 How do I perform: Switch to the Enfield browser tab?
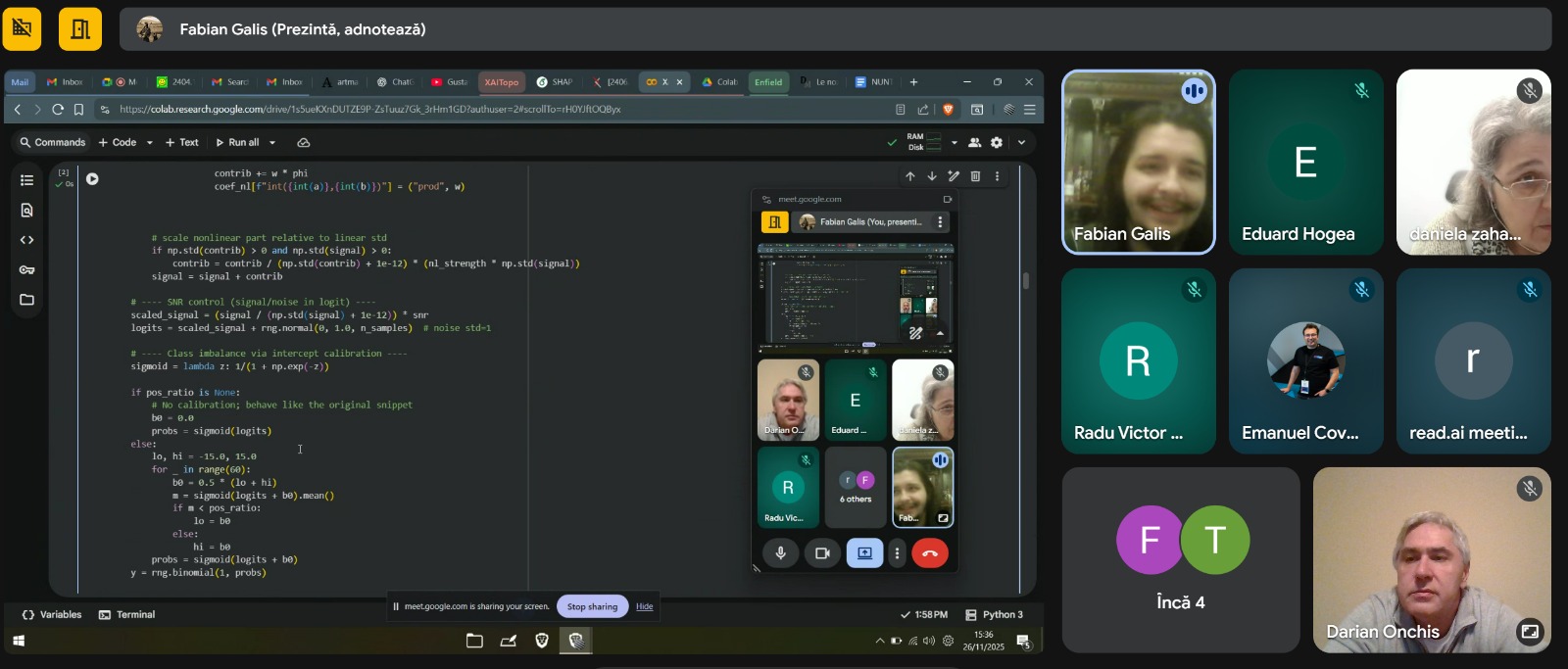pos(768,82)
